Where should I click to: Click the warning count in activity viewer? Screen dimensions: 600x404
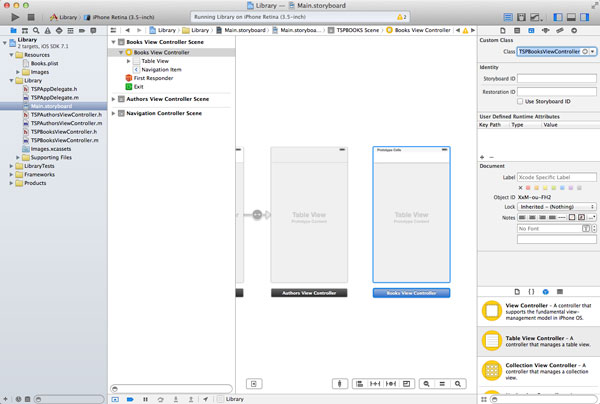[x=402, y=17]
